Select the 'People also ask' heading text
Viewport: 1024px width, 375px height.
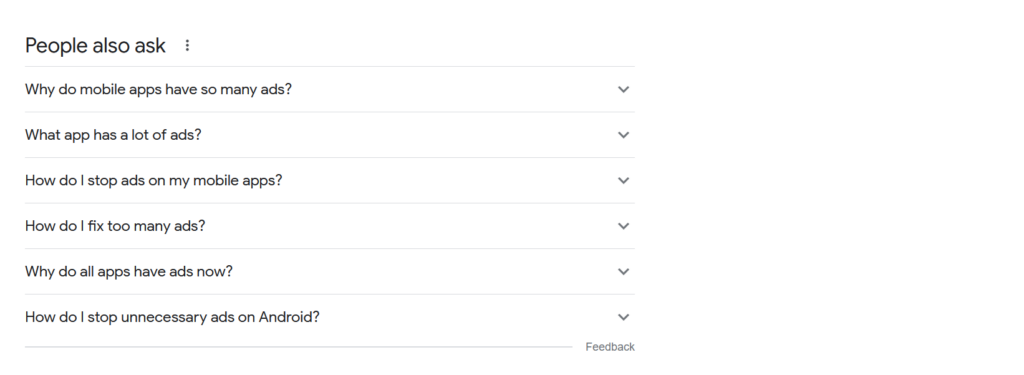[x=95, y=46]
